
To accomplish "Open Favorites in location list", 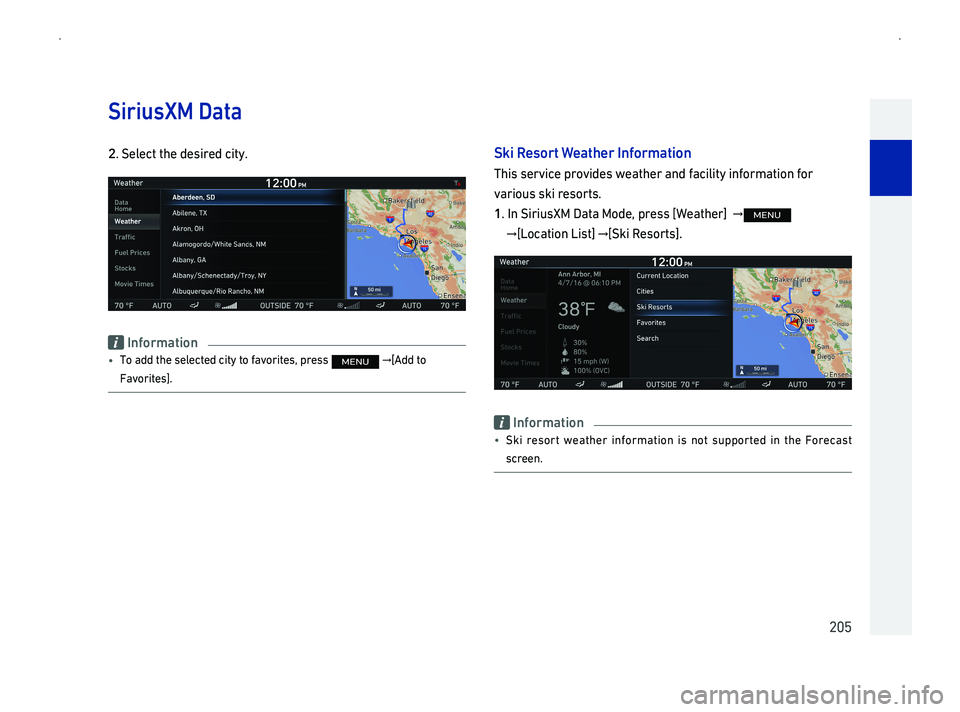I will pyautogui.click(x=681, y=323).
